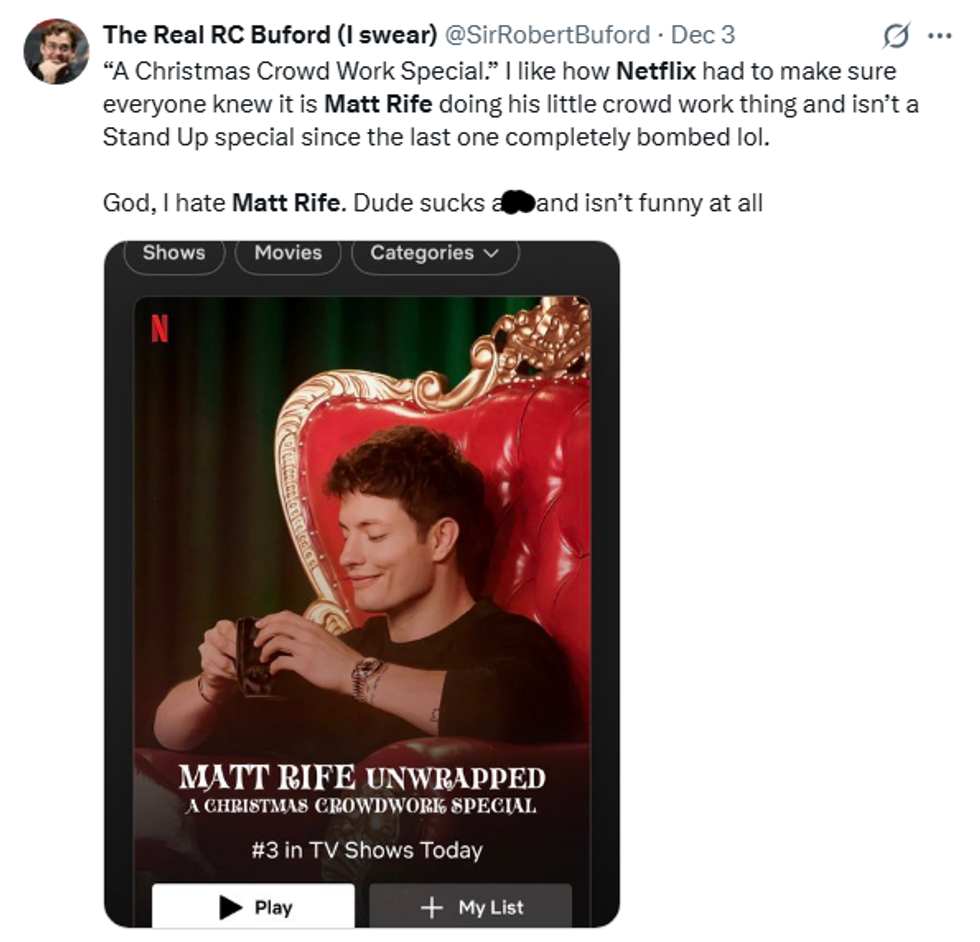Click the Dec 3 post date
This screenshot has width=980, height=942.
[702, 35]
